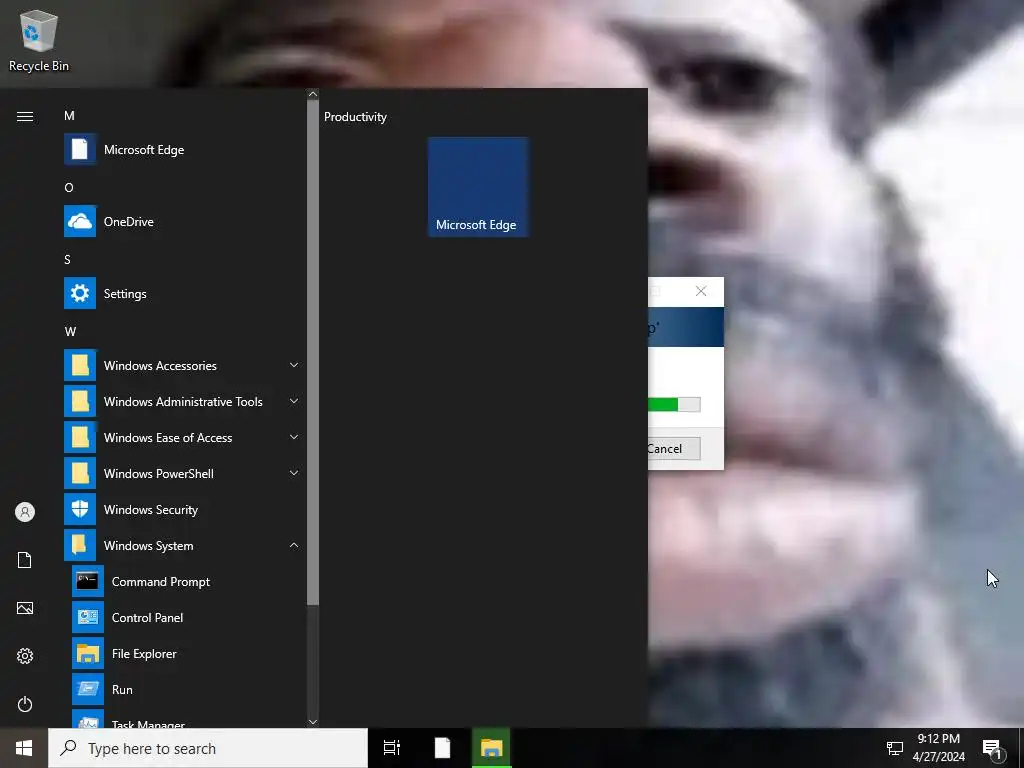Screen dimensions: 1024x768
Task: Expand Windows Accessories chevron
Action: coord(294,365)
